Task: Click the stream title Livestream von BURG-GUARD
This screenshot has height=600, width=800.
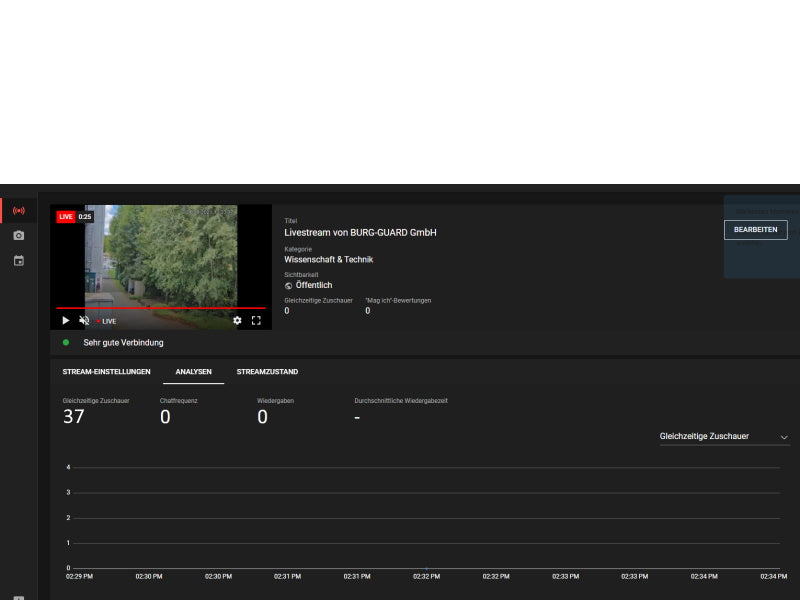Action: pyautogui.click(x=360, y=233)
